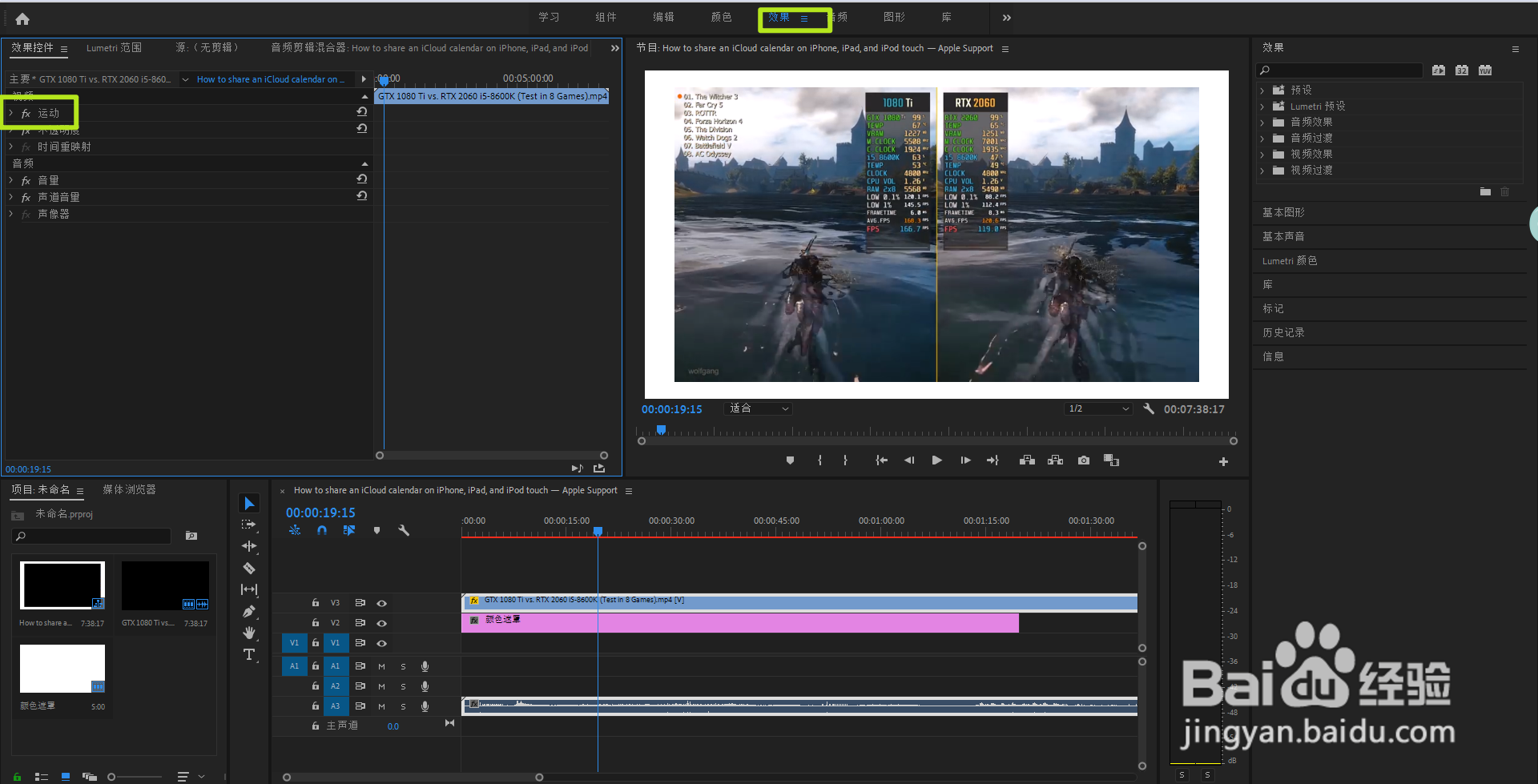The height and width of the screenshot is (784, 1538).
Task: Click Mark In bracket button
Action: [x=819, y=460]
